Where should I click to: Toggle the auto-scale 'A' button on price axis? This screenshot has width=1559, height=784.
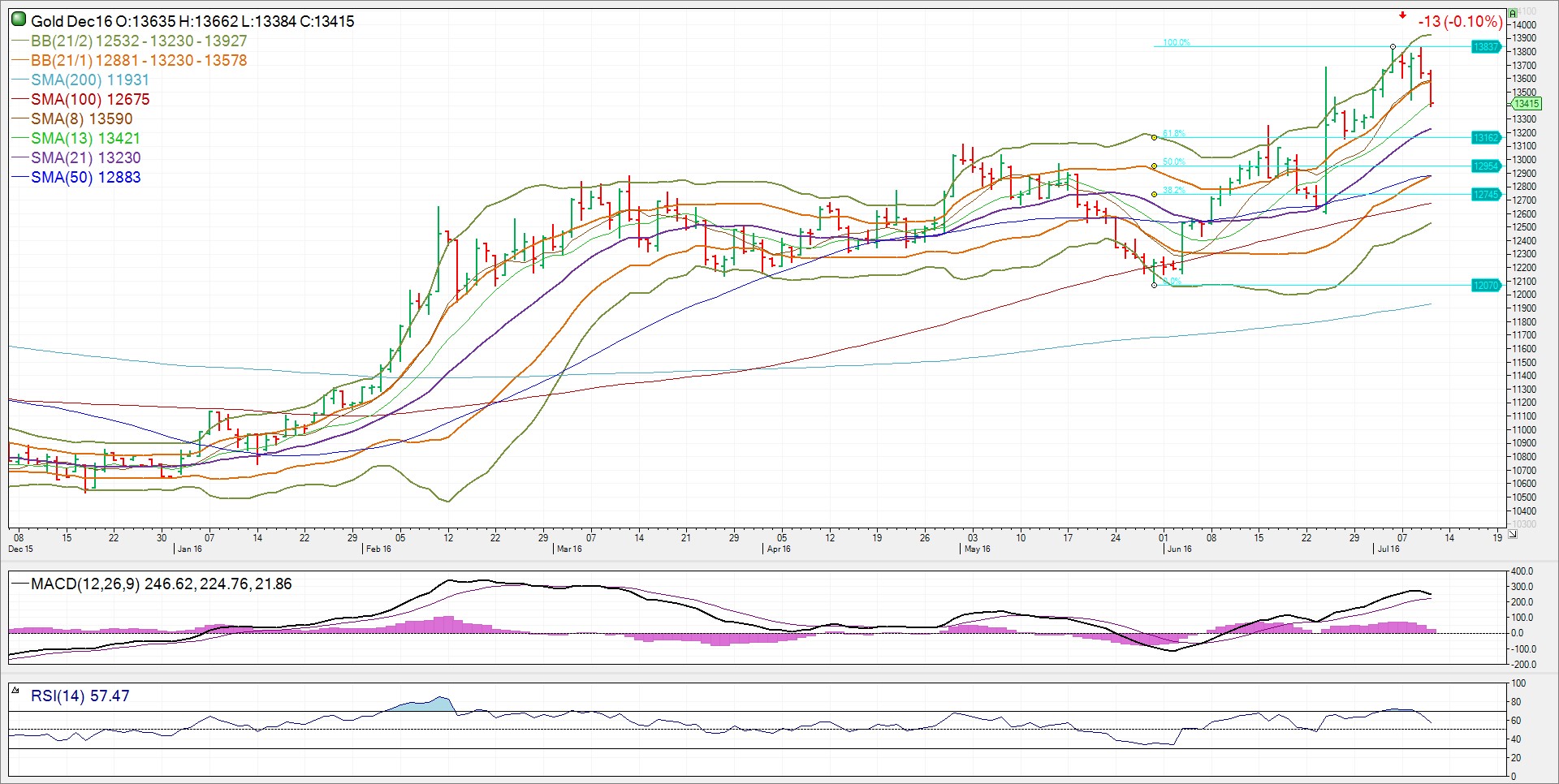1513,14
